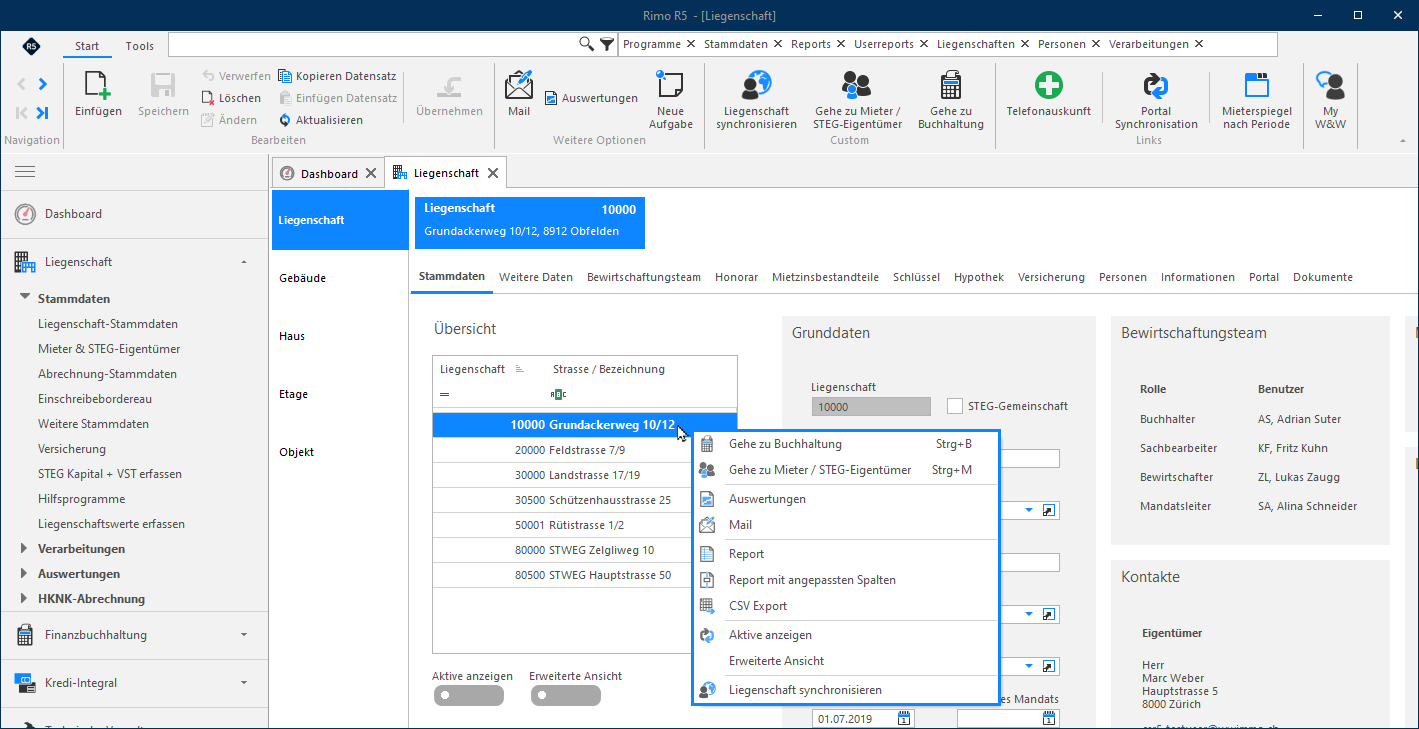Image resolution: width=1419 pixels, height=729 pixels.
Task: Expand the Auswertungen tree node
Action: pos(25,573)
